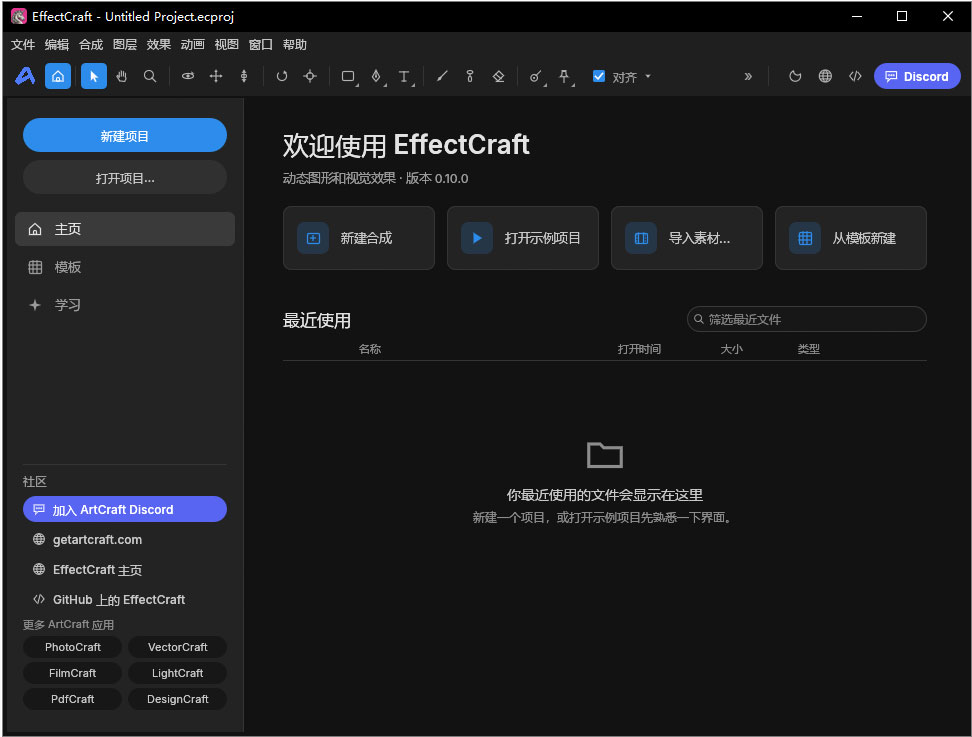The height and width of the screenshot is (737, 972).
Task: Open the LightCraft app chip
Action: (177, 673)
